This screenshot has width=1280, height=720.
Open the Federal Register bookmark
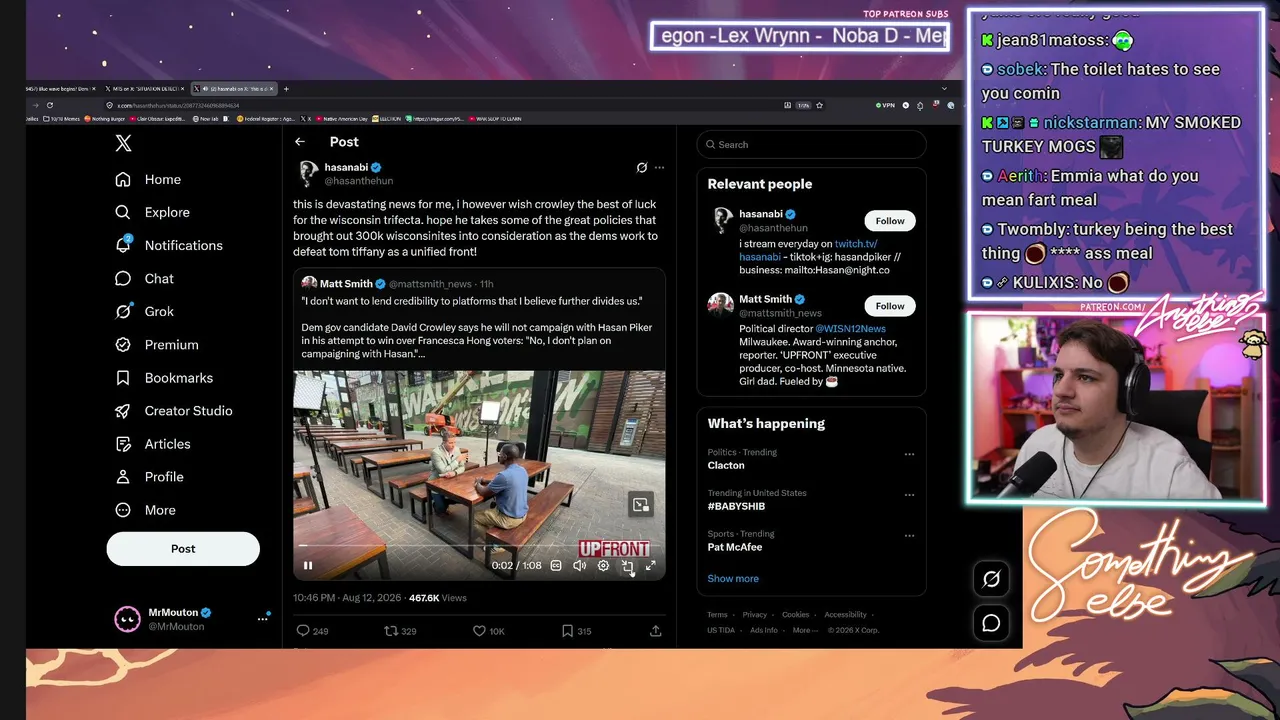tap(266, 119)
